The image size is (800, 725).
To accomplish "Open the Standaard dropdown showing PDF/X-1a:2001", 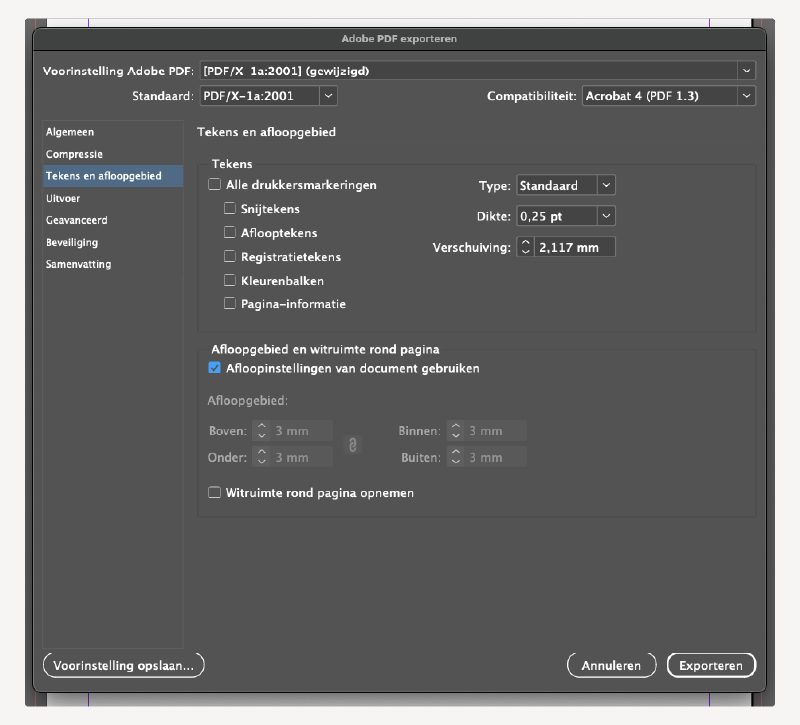I will 328,95.
